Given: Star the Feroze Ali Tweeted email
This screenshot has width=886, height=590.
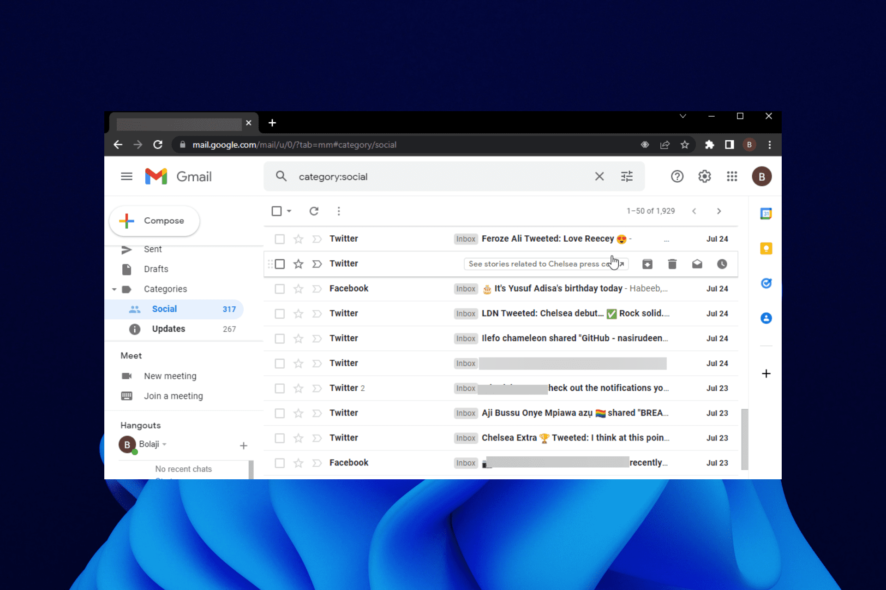Looking at the screenshot, I should point(298,239).
